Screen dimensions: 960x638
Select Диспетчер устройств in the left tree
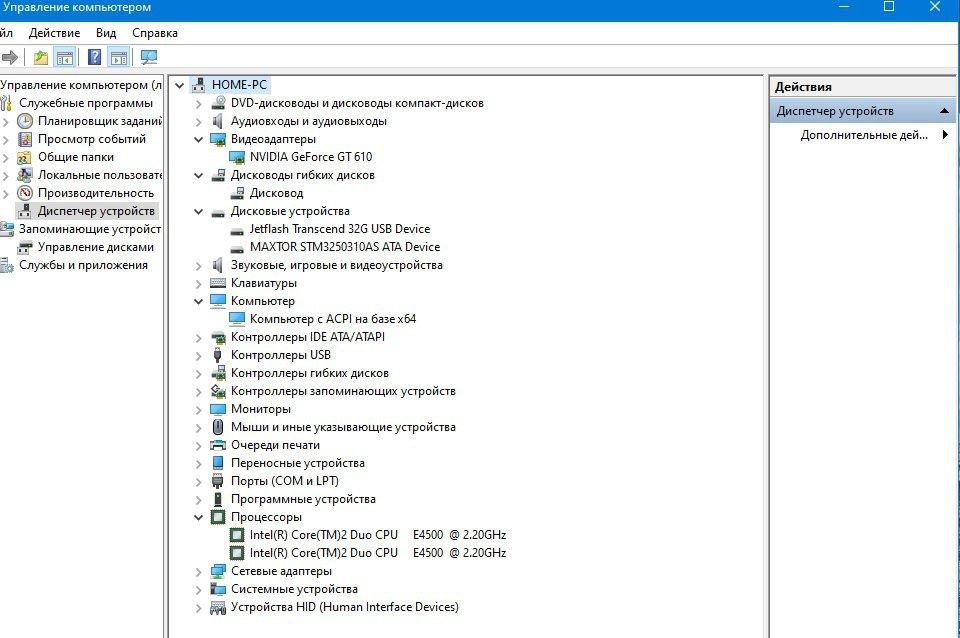[96, 211]
